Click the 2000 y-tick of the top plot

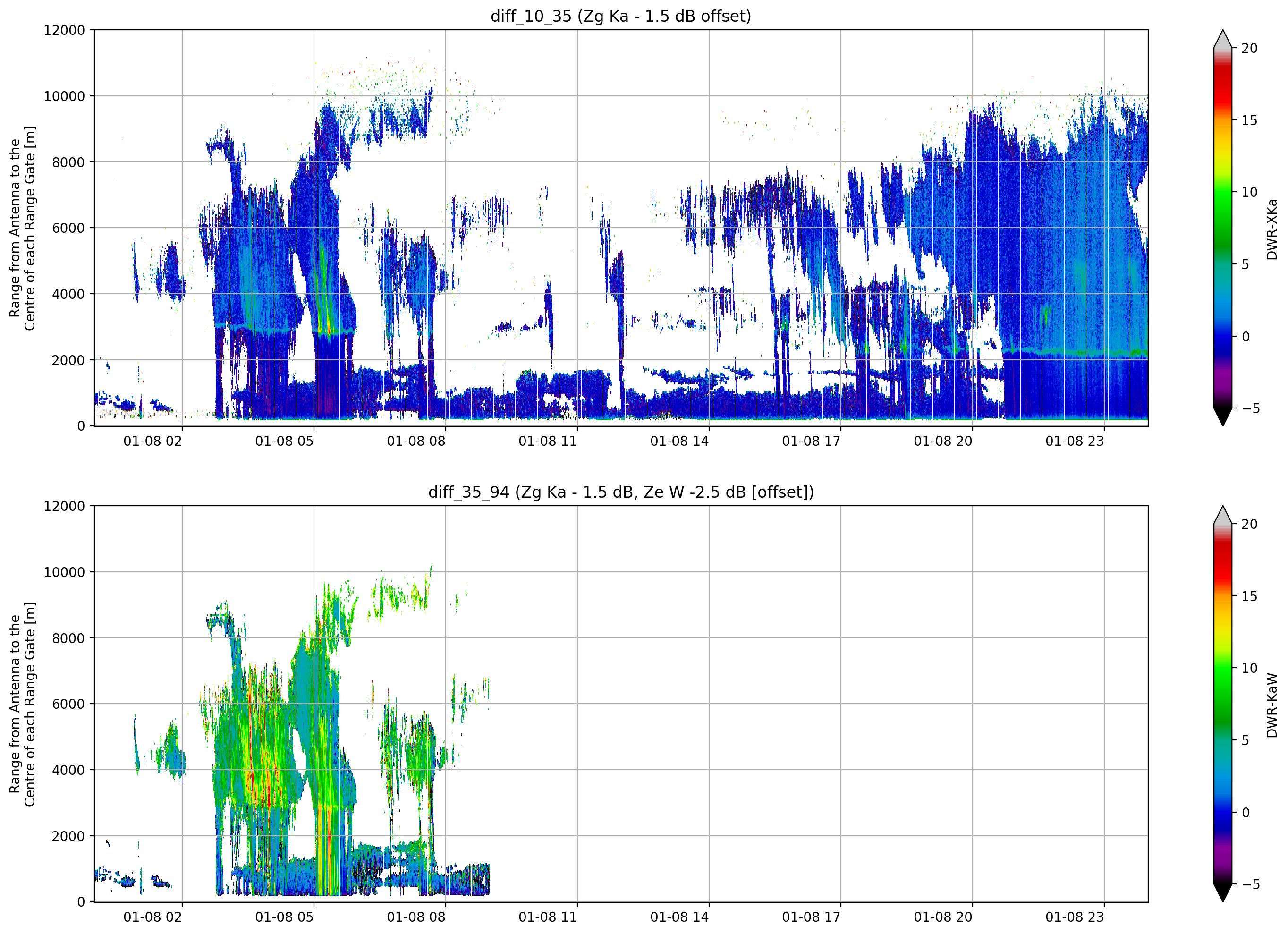68,360
